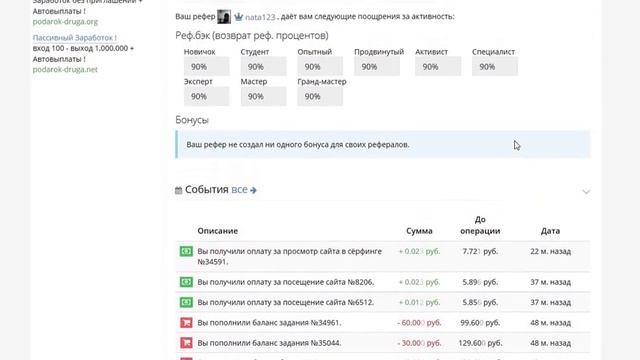Click 'До операции' column header
This screenshot has width=640, height=360.
coord(480,225)
